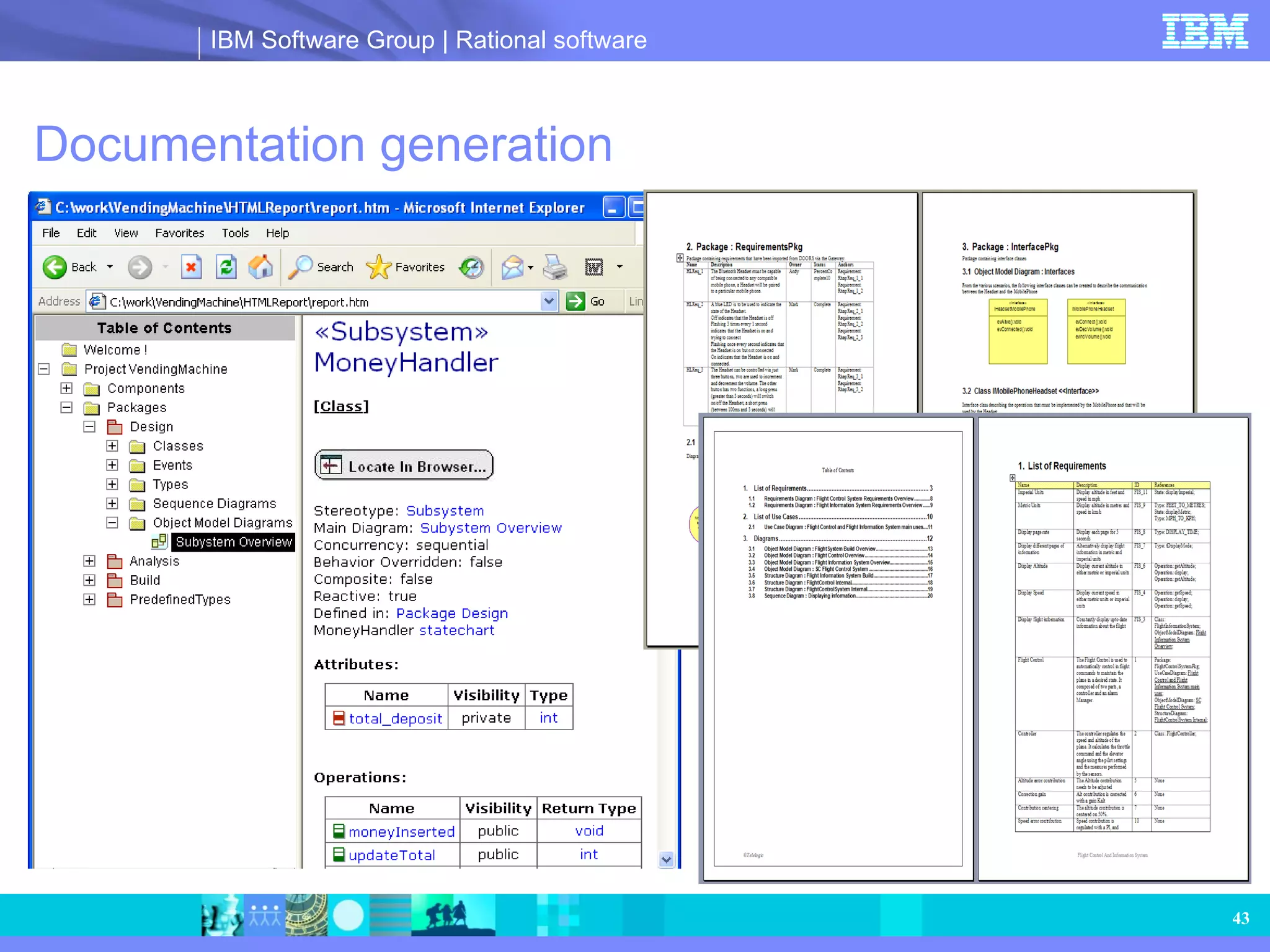
Task: Click the Search magnifier icon
Action: (301, 267)
